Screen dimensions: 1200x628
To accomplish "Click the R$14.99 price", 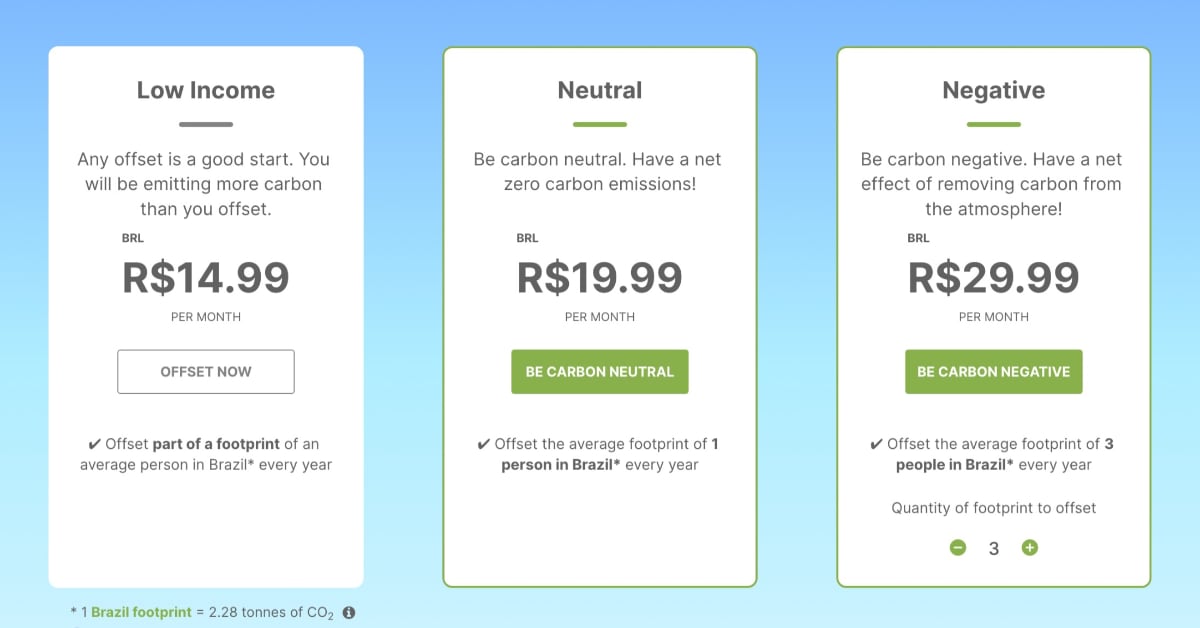I will tap(206, 277).
